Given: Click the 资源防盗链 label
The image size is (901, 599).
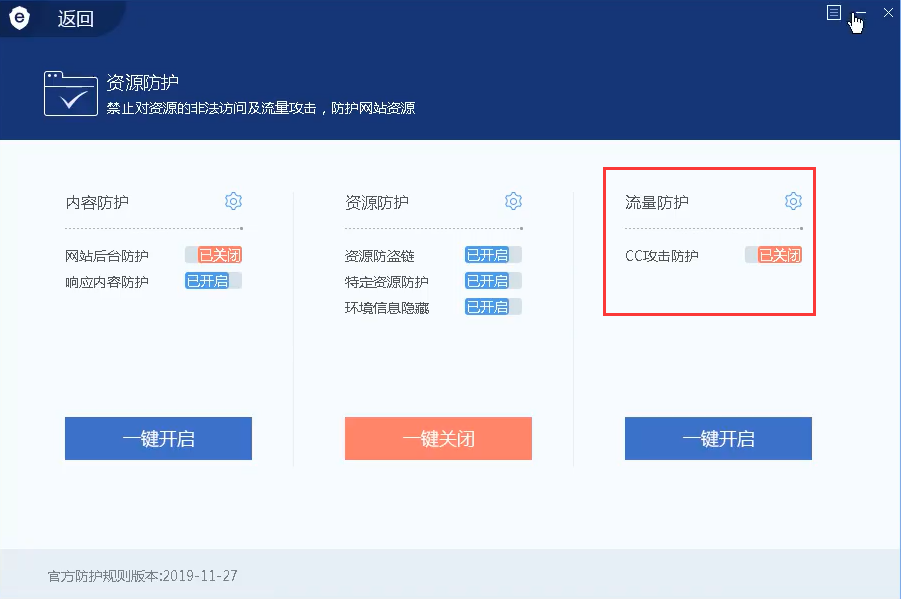Looking at the screenshot, I should (x=380, y=256).
